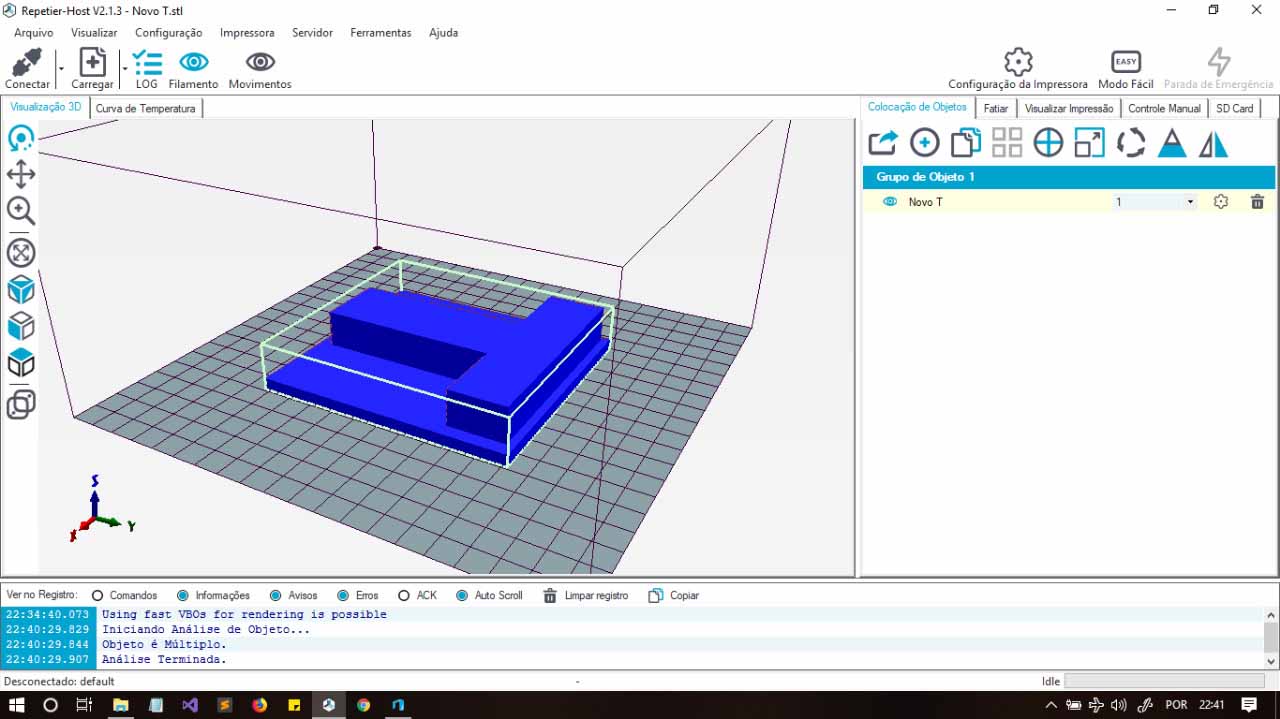Enable the Comandos log filter
This screenshot has height=719, width=1280.
point(98,596)
